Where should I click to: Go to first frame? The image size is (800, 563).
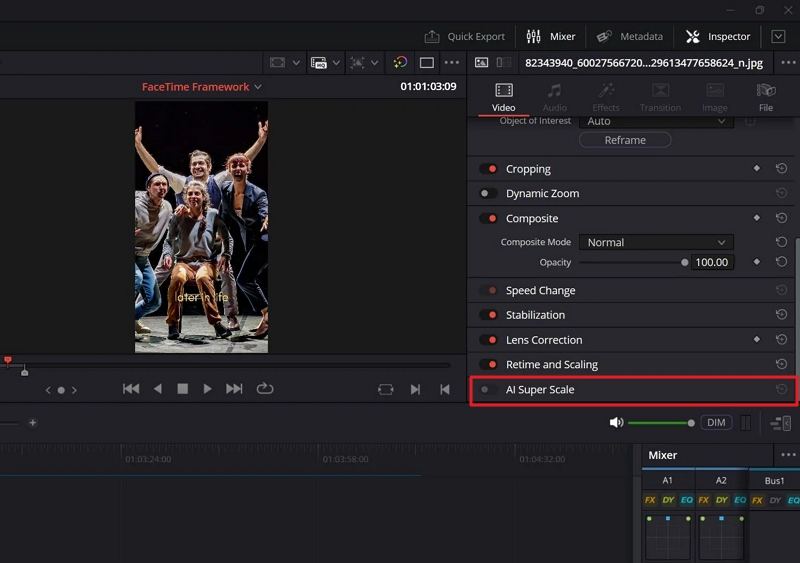(x=131, y=389)
